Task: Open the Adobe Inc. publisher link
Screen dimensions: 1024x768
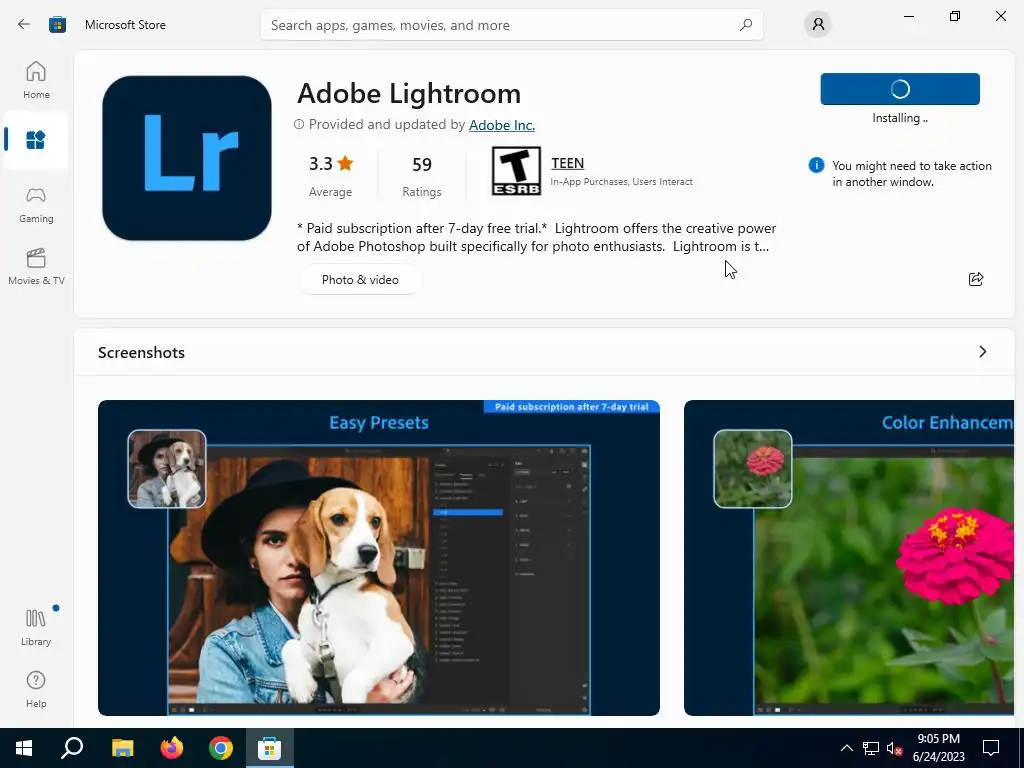Action: (502, 125)
